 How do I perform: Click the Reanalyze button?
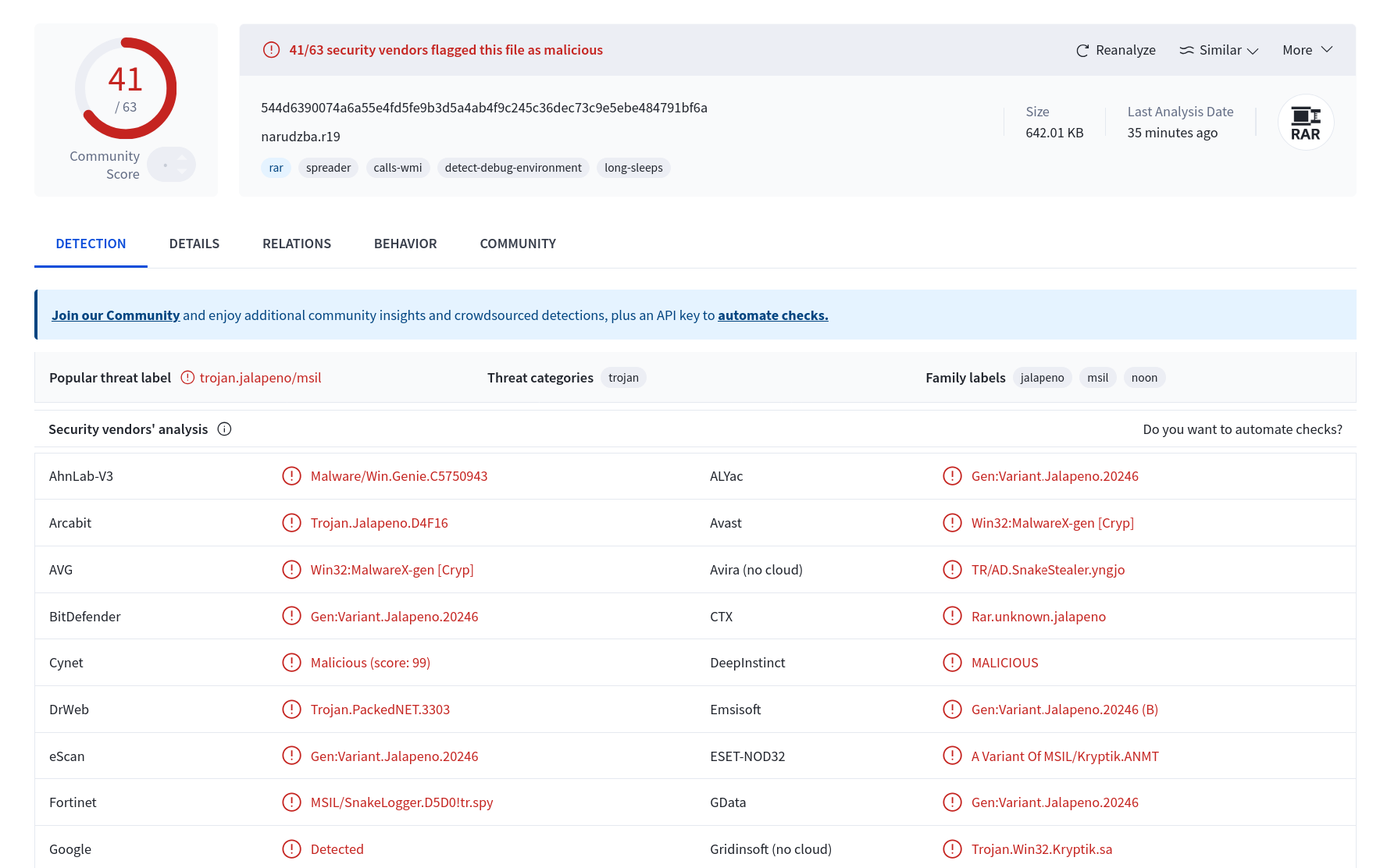(1115, 50)
